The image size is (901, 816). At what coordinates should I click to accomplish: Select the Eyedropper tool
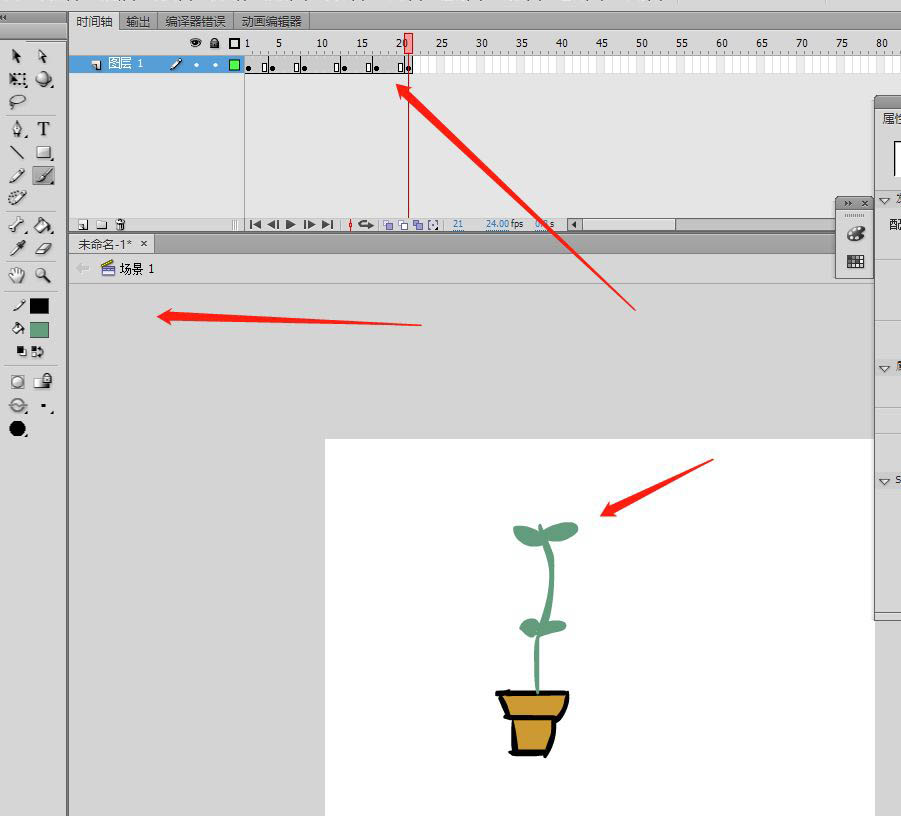[x=17, y=248]
